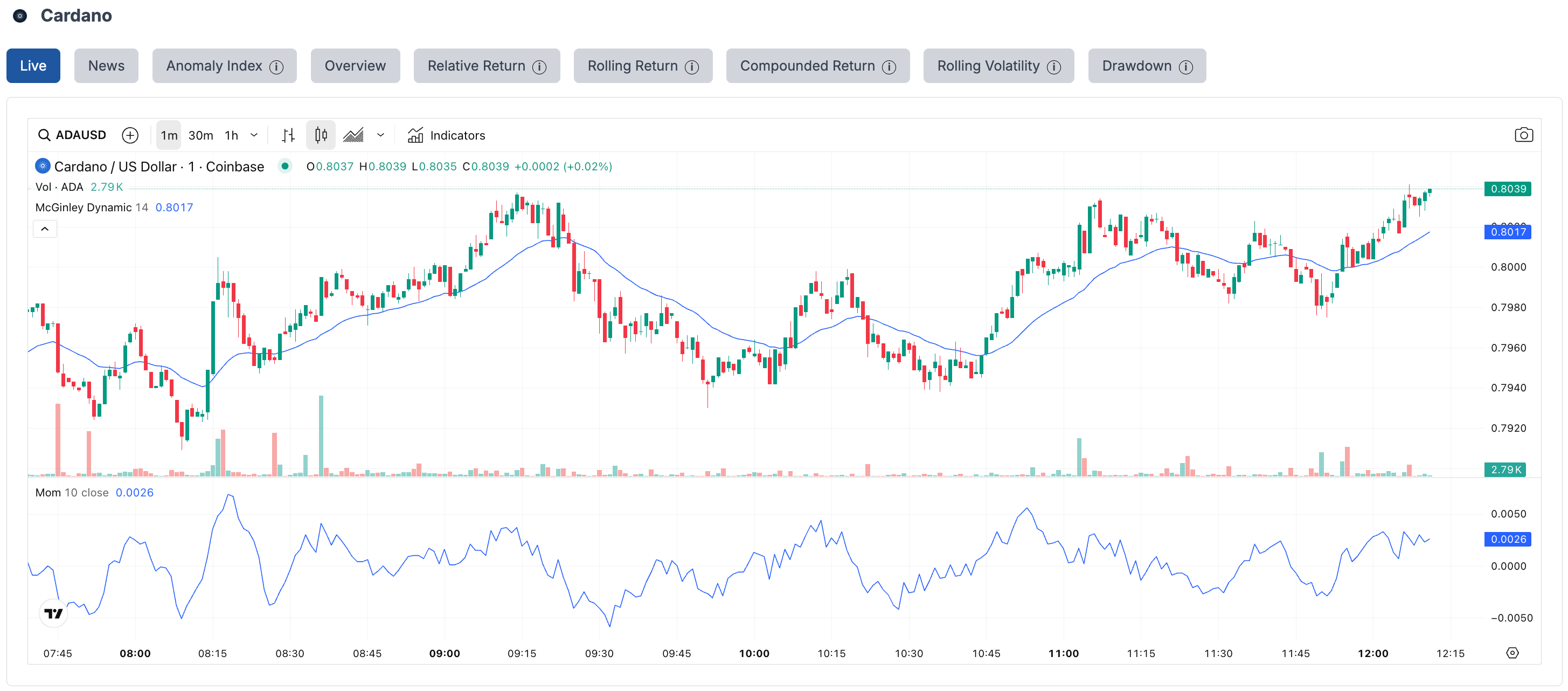Click info icon next to Anomaly Index

[276, 67]
